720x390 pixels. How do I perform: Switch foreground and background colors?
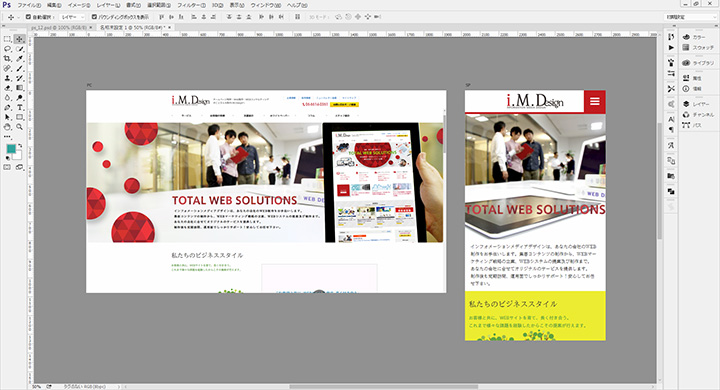(x=20, y=146)
